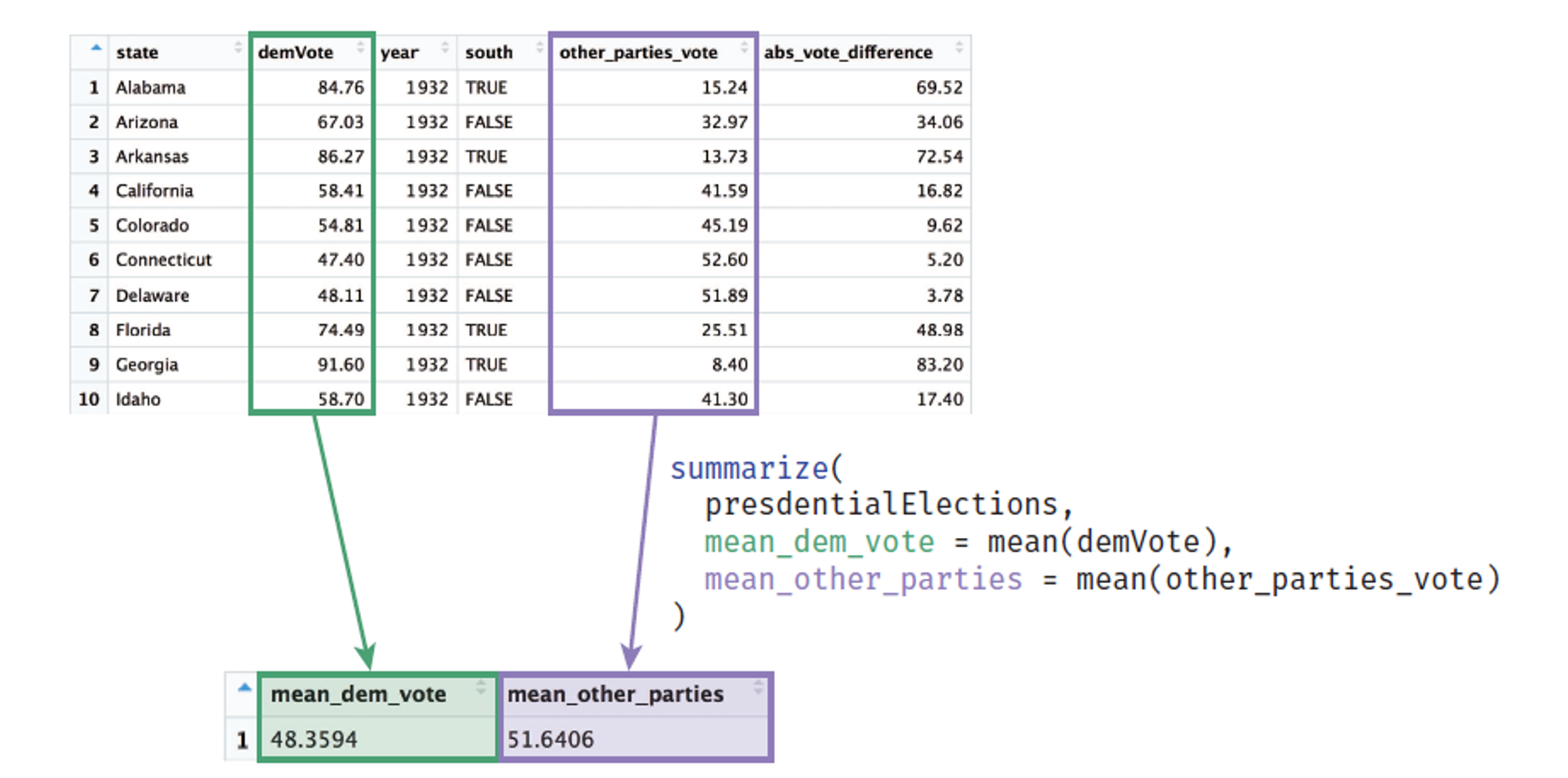
Task: Click the Alabama state cell
Action: pos(150,87)
